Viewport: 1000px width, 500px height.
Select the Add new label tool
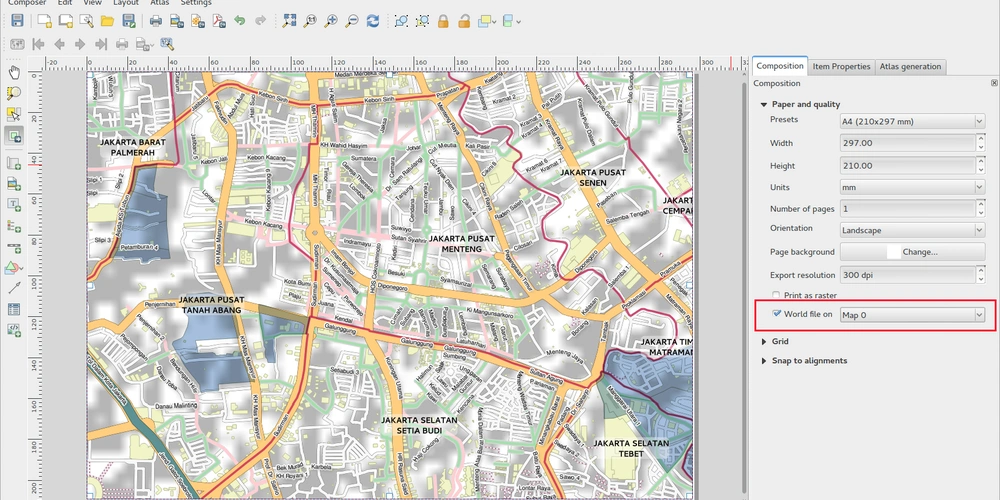pyautogui.click(x=14, y=205)
